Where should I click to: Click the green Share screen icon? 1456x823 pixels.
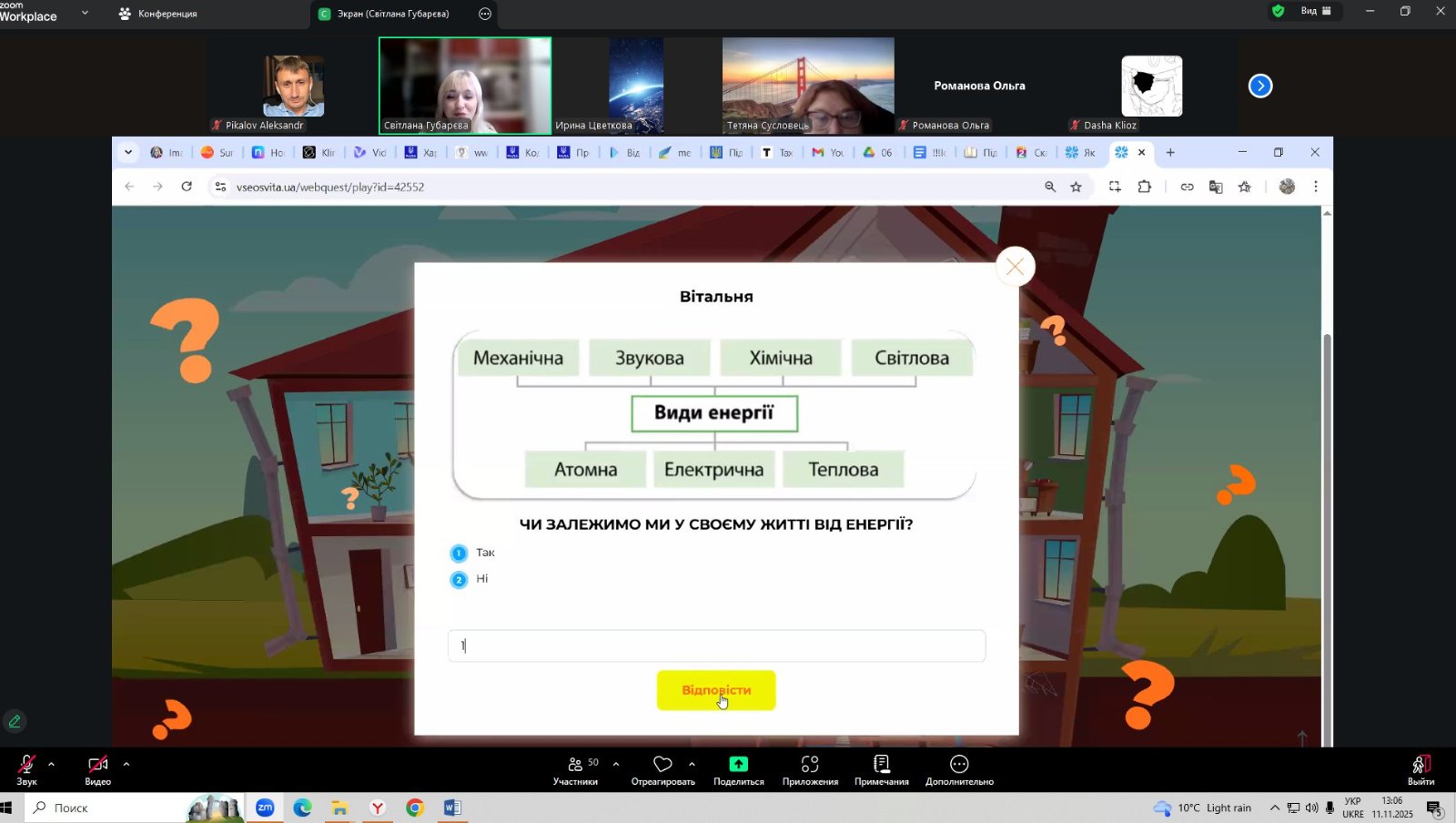point(738,765)
